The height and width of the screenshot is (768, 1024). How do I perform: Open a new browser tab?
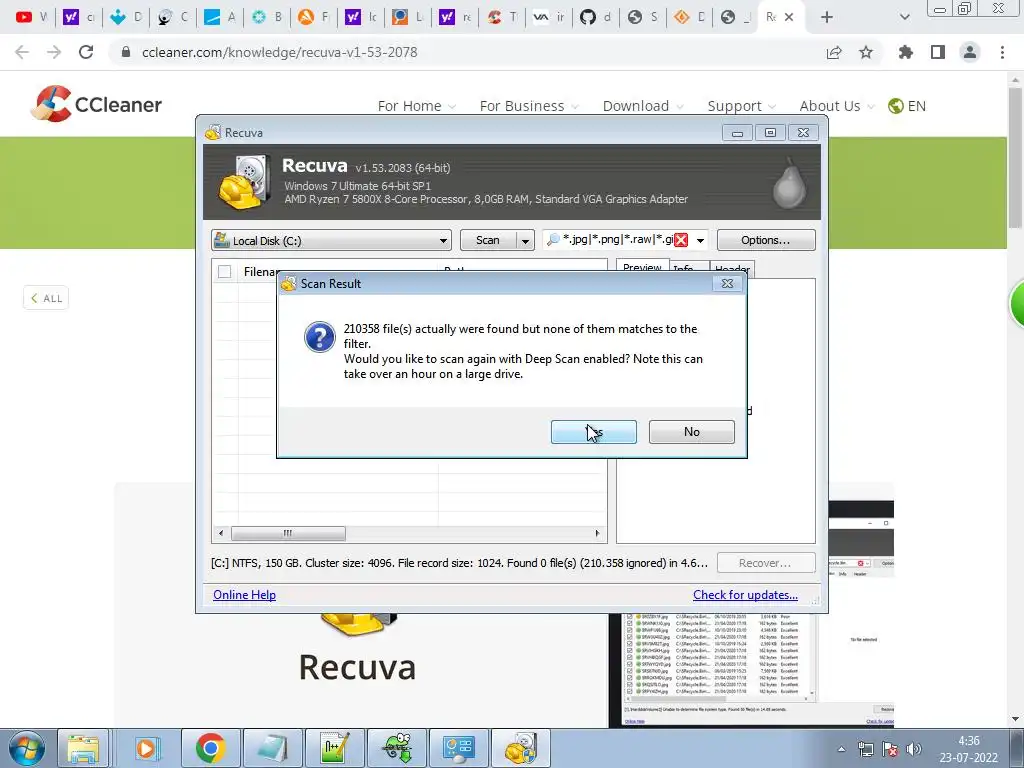827,18
